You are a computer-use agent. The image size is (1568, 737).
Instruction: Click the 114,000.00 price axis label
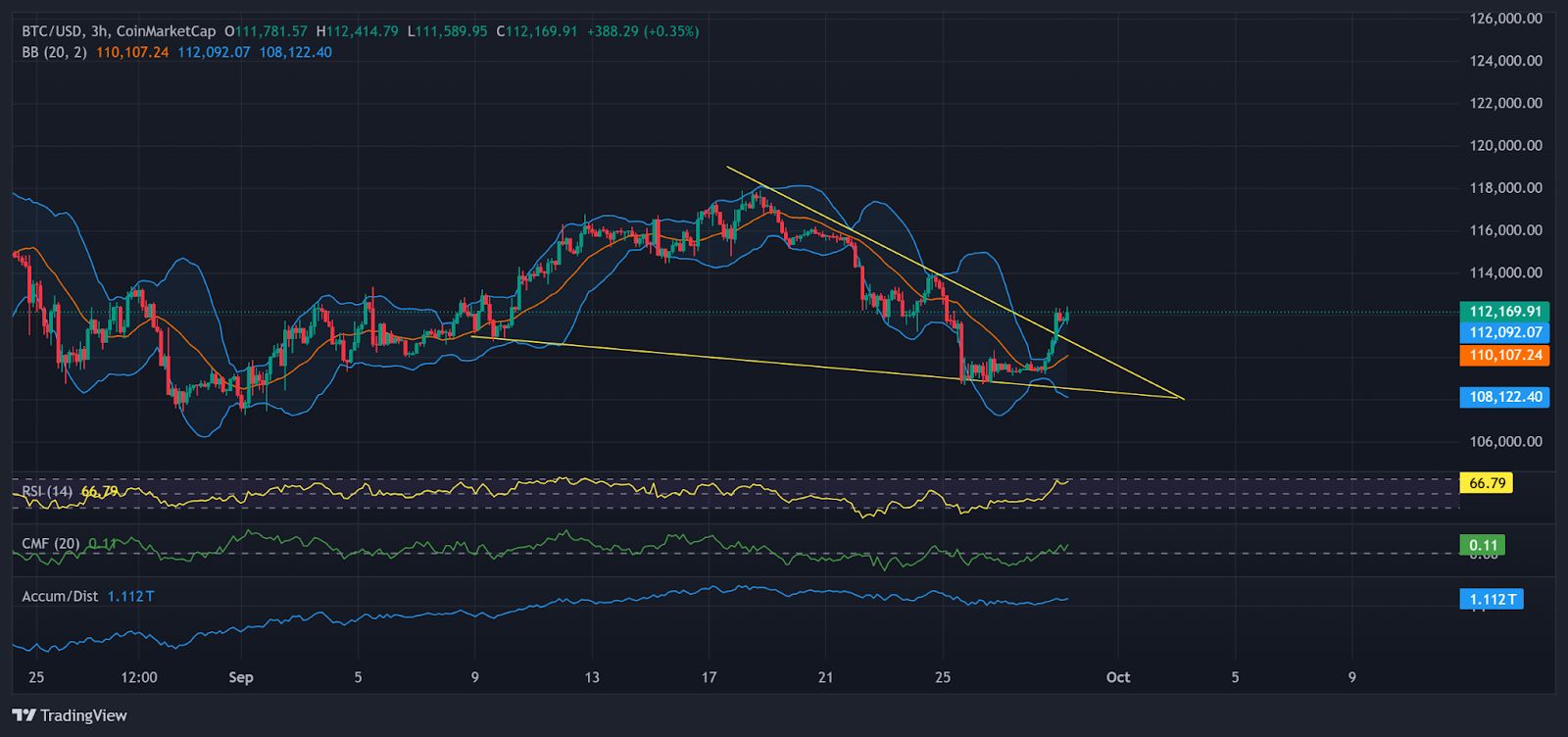tap(1505, 272)
